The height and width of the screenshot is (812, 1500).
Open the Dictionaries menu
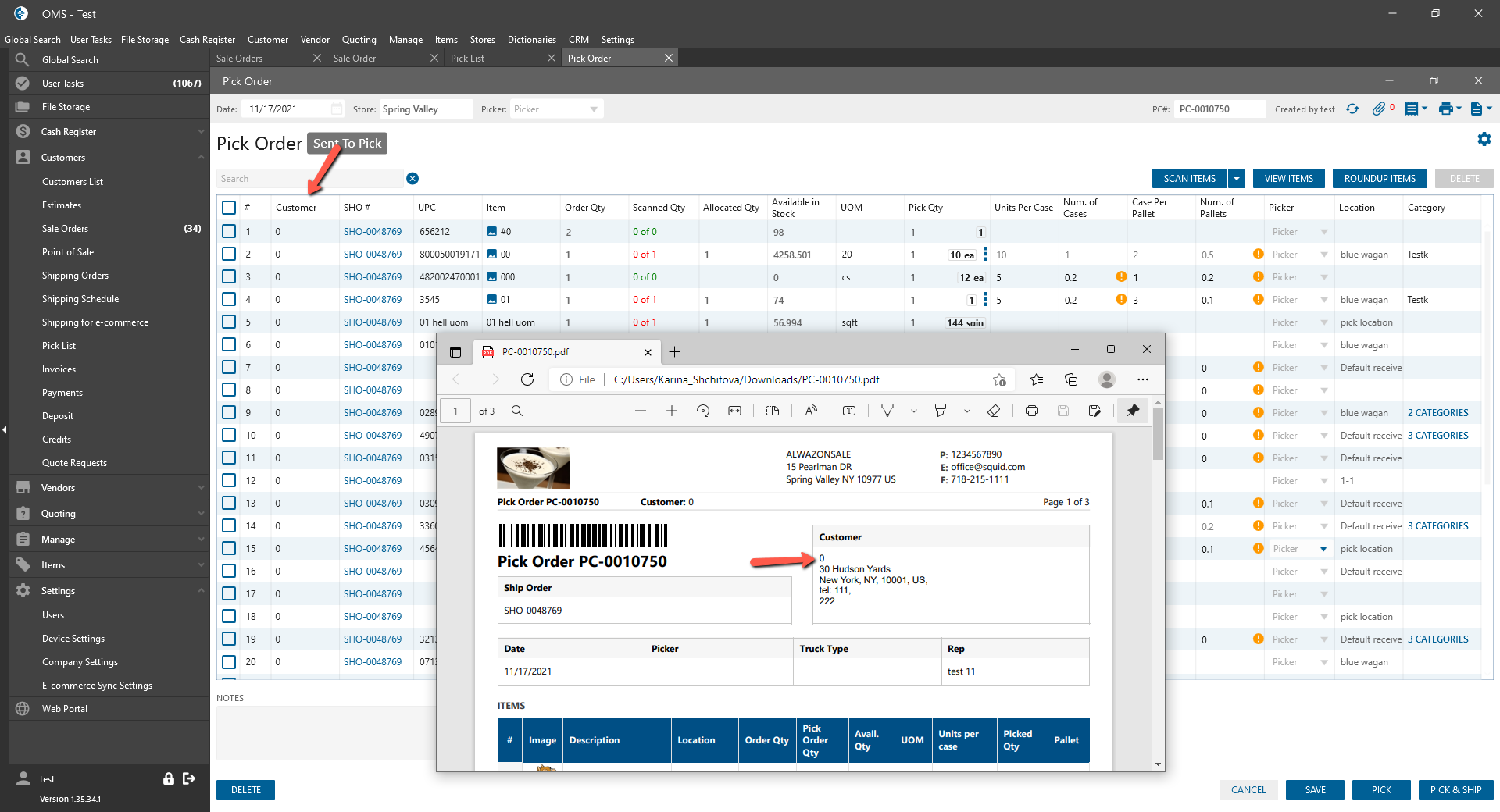[531, 40]
